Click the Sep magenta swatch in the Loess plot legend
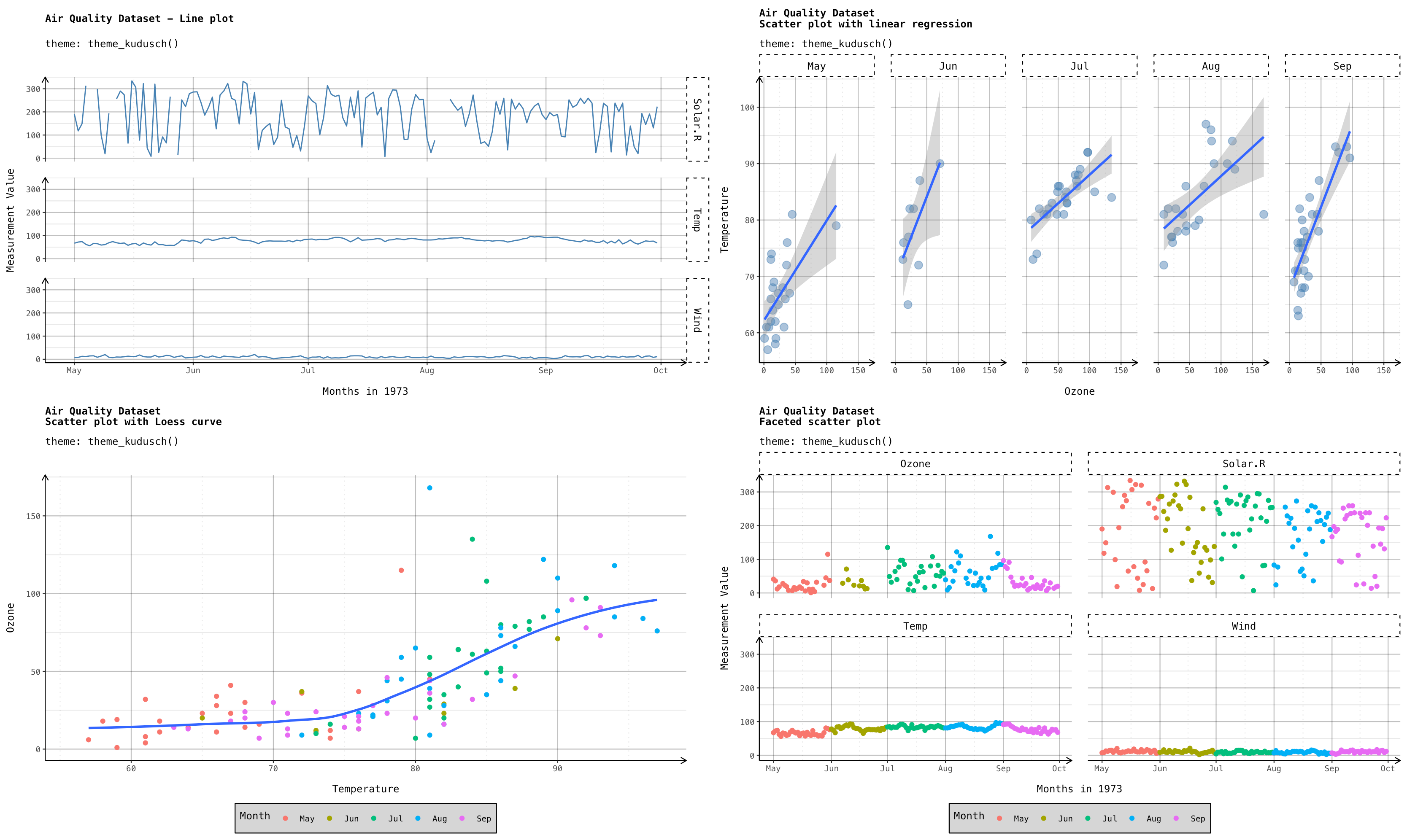1407x840 pixels. [462, 818]
